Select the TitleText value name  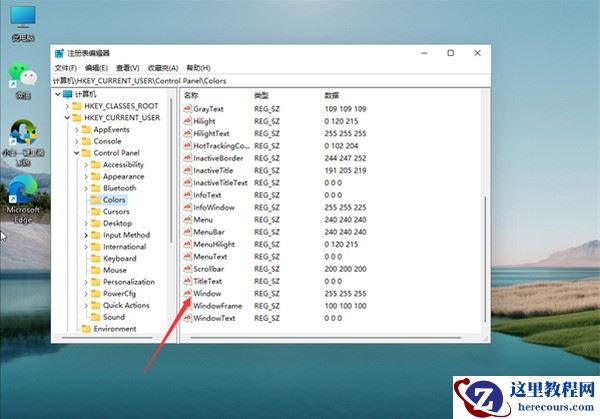[x=207, y=281]
